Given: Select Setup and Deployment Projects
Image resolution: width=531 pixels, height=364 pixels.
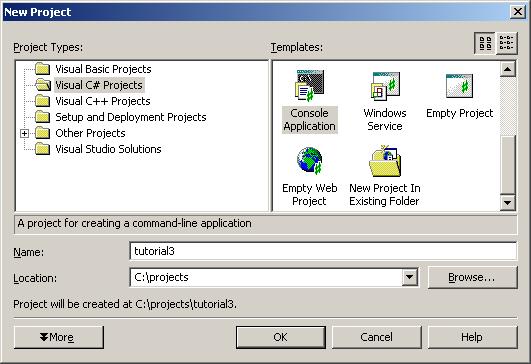Looking at the screenshot, I should click(131, 117).
